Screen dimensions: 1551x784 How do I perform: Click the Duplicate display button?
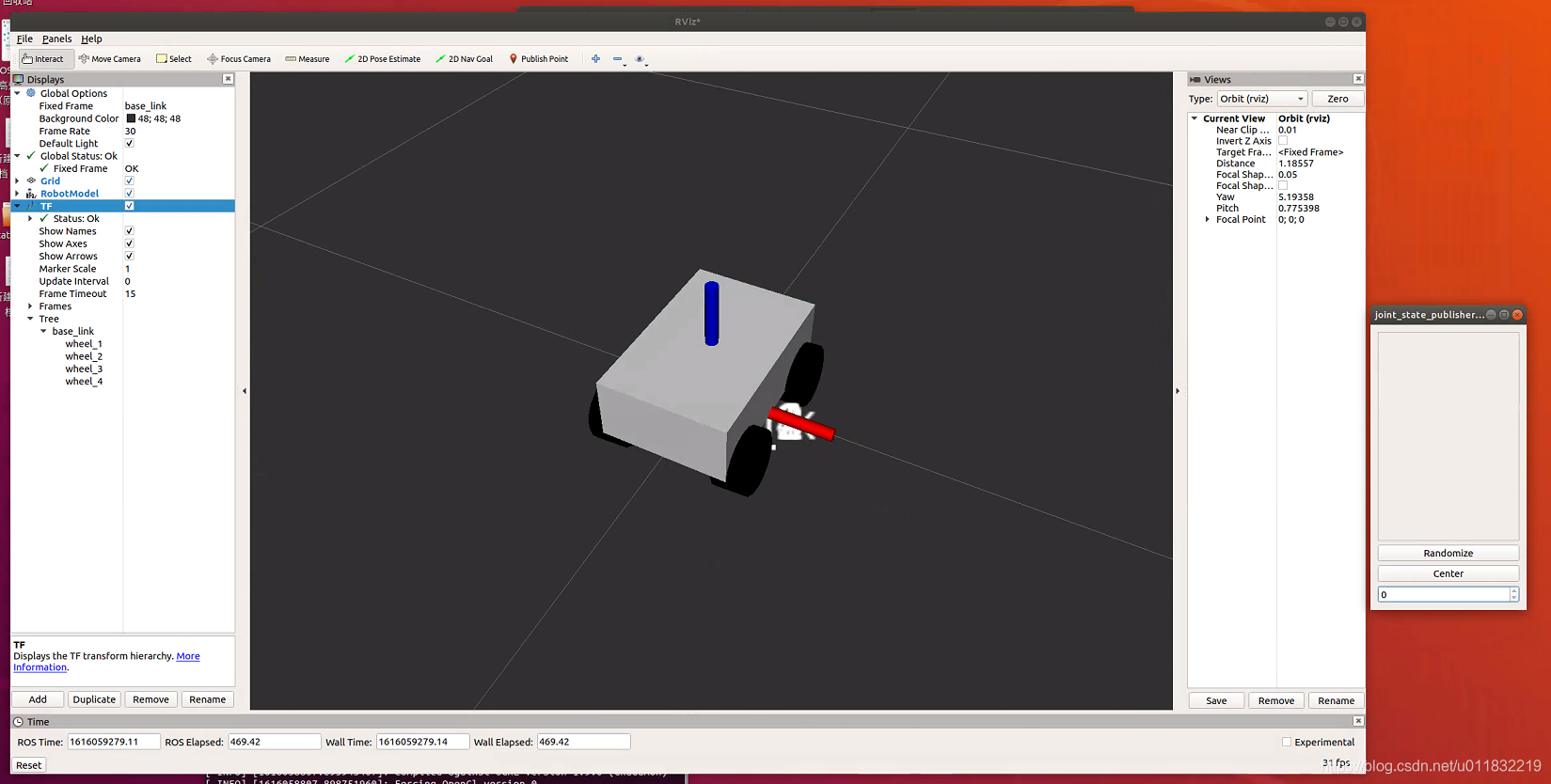(x=94, y=699)
